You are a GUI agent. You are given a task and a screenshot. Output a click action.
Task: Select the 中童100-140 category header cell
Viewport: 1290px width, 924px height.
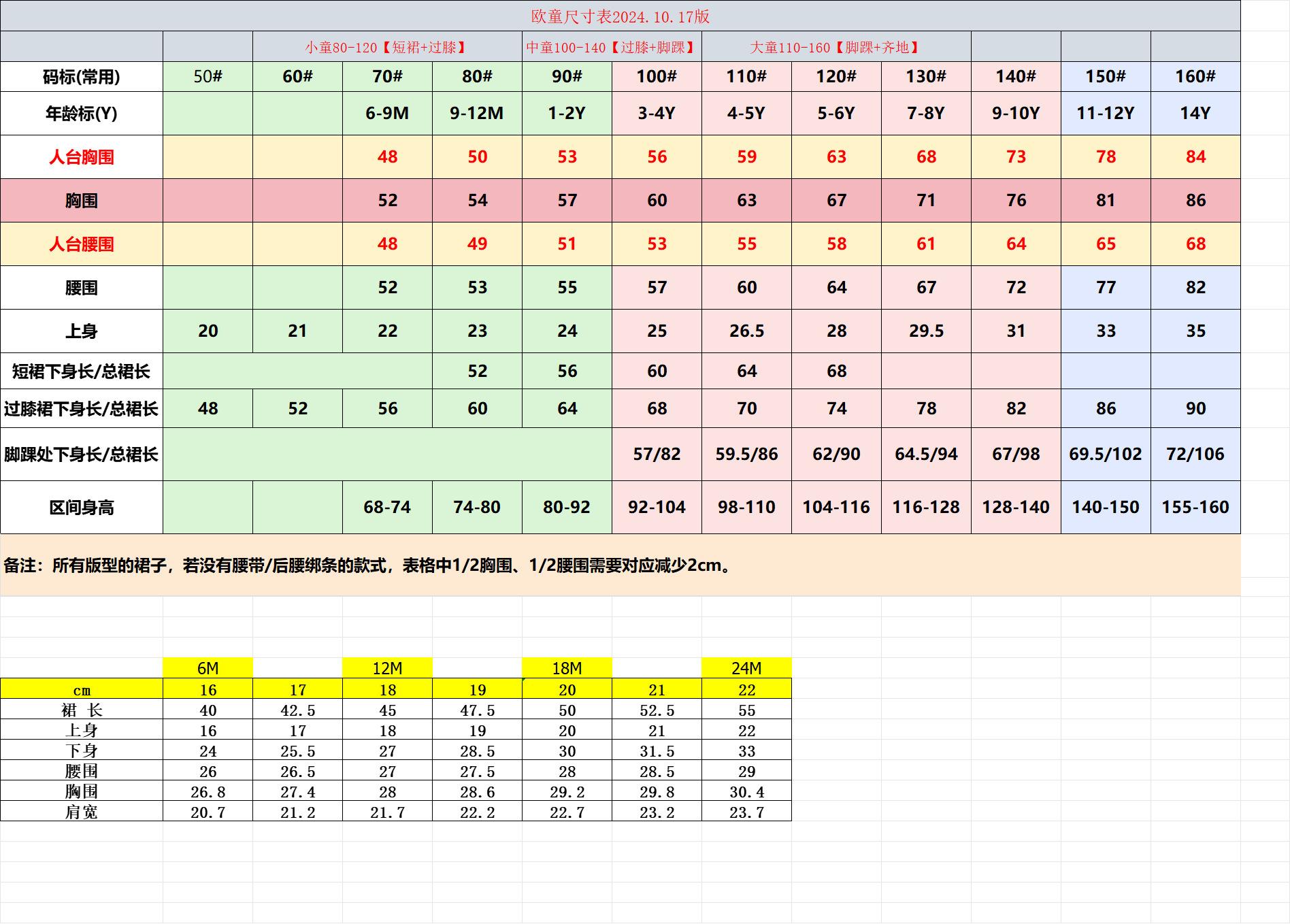click(611, 47)
